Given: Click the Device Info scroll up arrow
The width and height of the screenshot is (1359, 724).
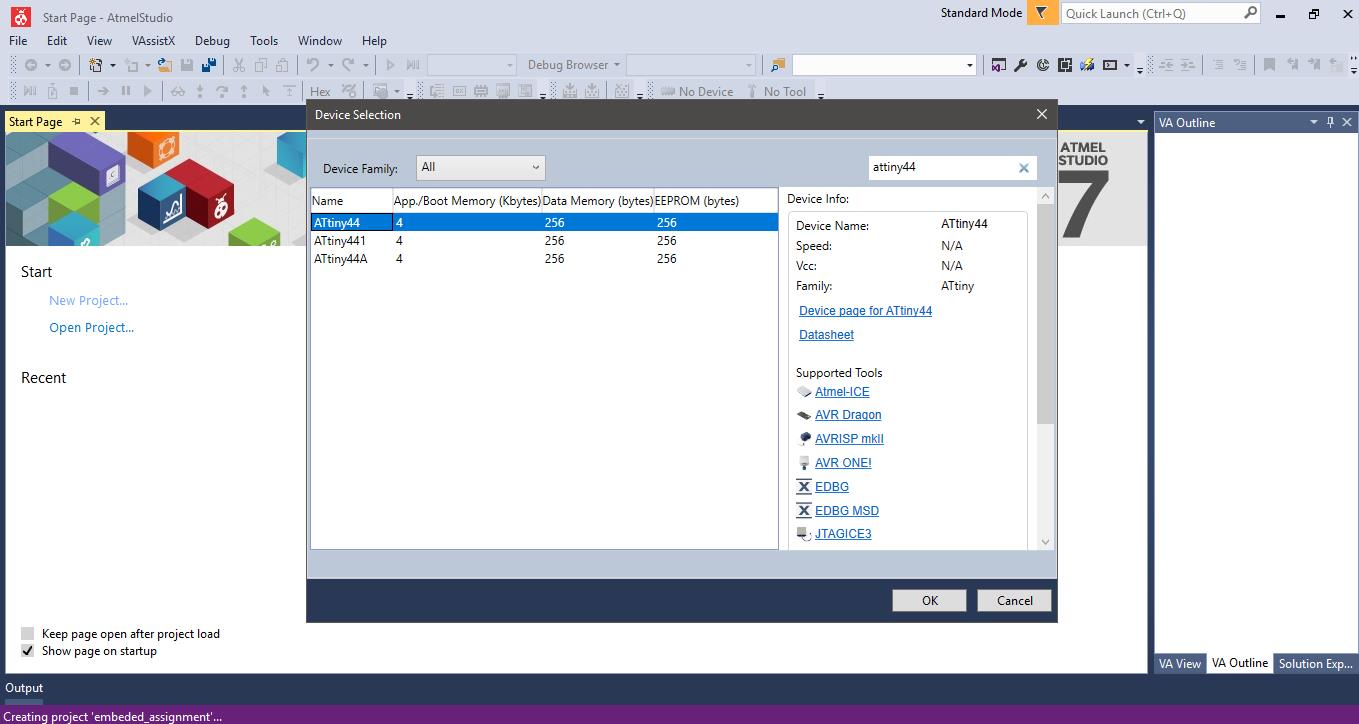Looking at the screenshot, I should [x=1045, y=196].
